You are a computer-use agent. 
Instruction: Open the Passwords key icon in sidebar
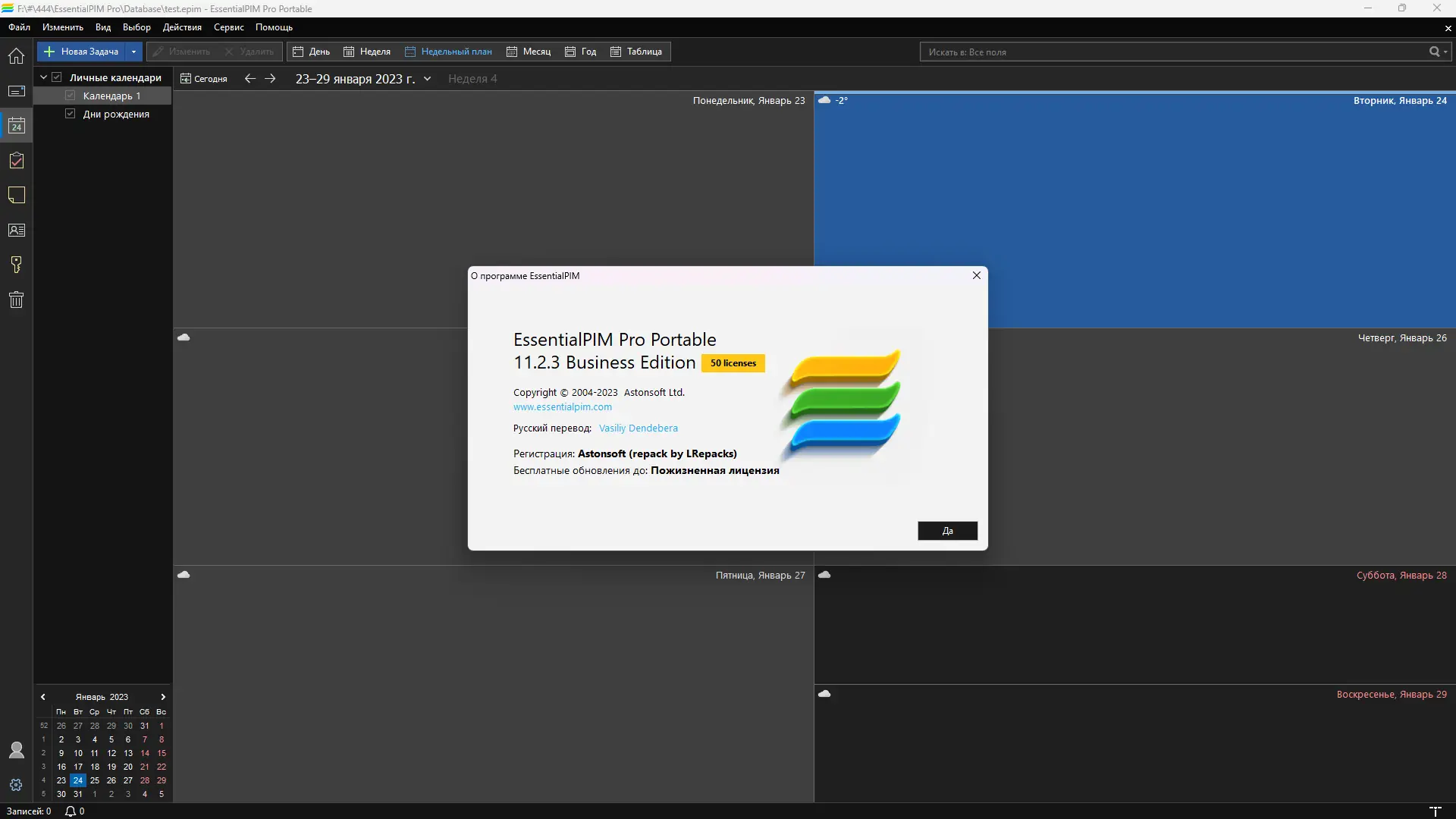16,265
